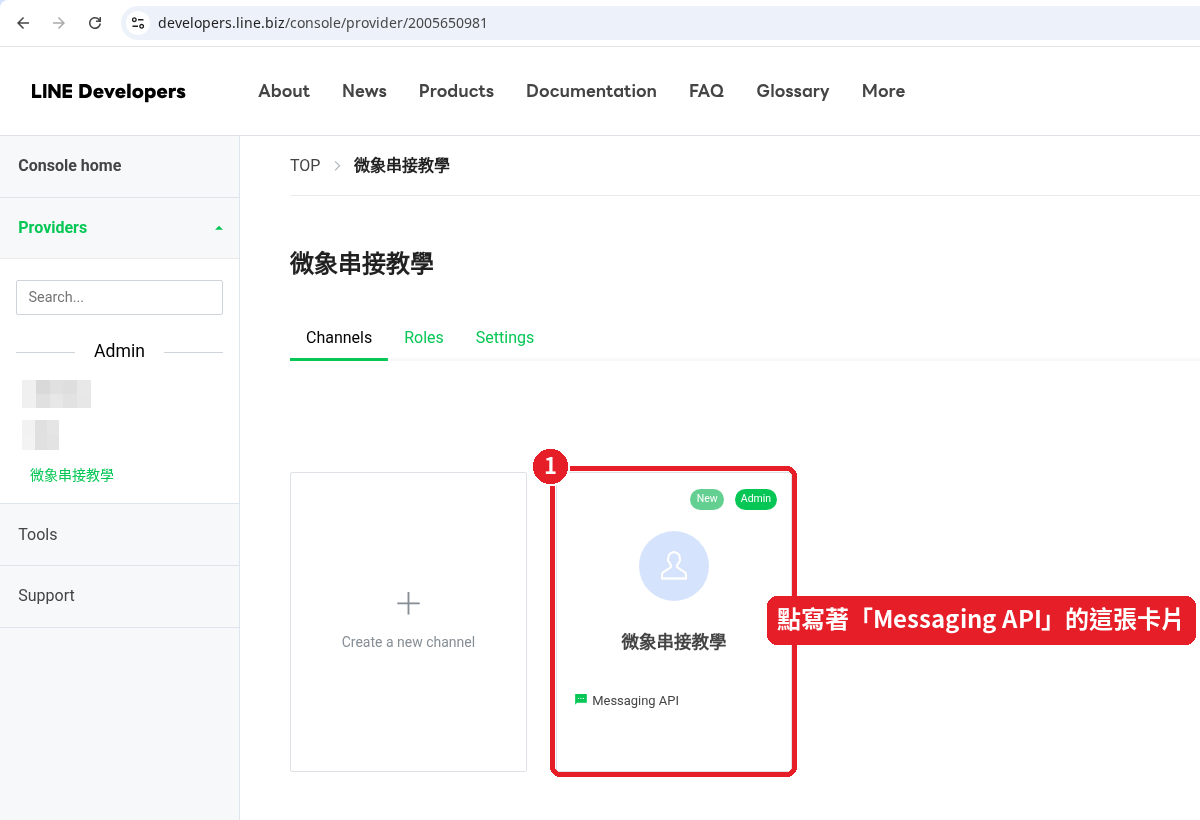Switch to the Roles tab
The height and width of the screenshot is (820, 1200).
coord(424,338)
